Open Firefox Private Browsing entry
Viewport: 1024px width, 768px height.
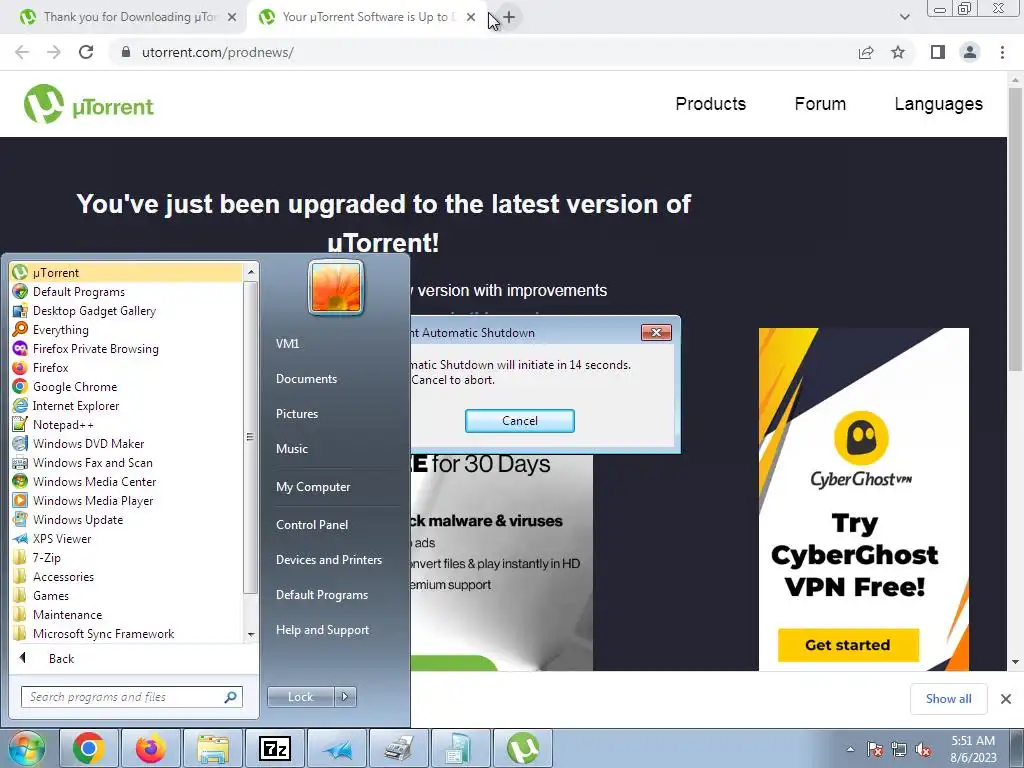pos(126,348)
